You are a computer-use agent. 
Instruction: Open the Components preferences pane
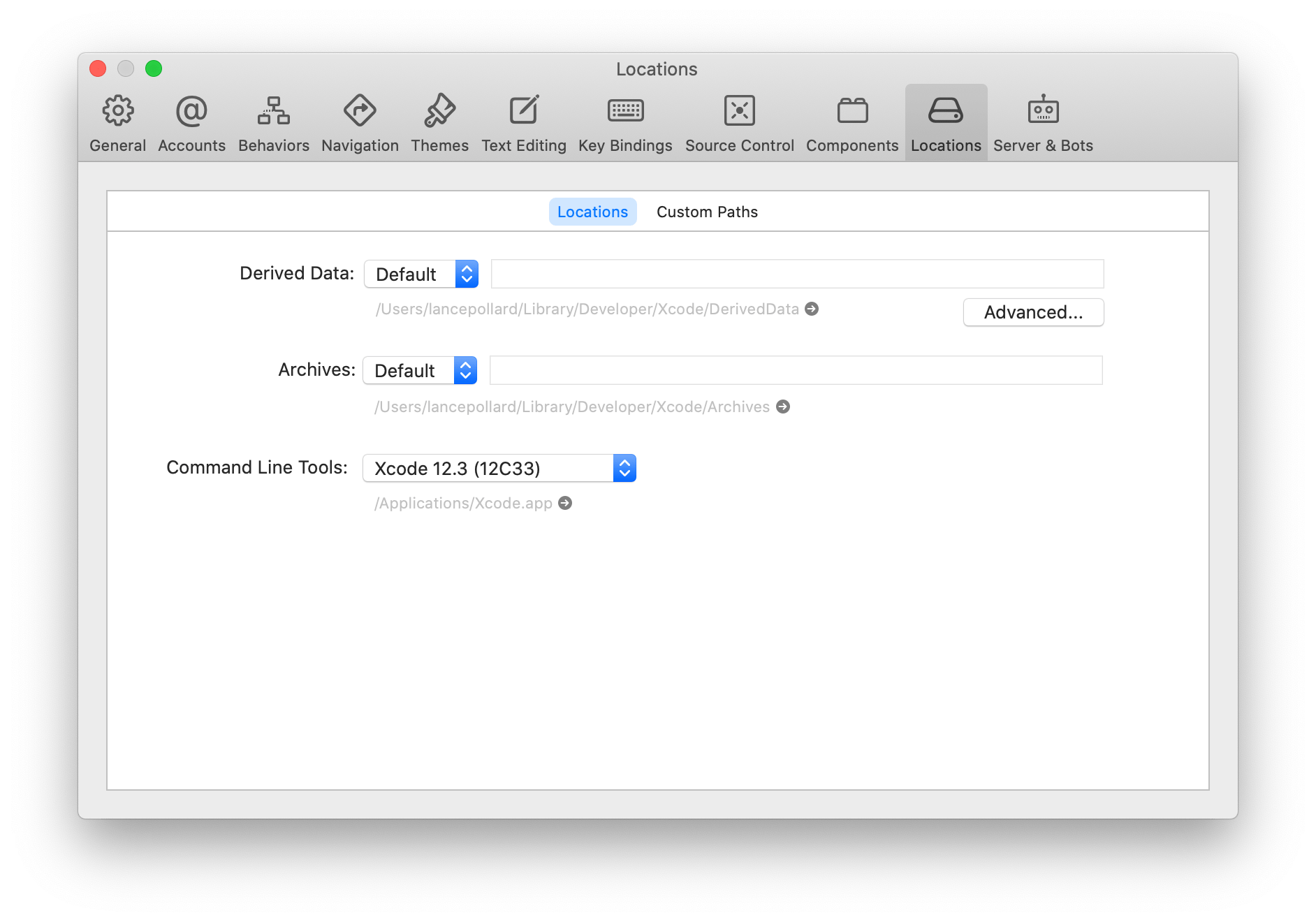pyautogui.click(x=851, y=122)
